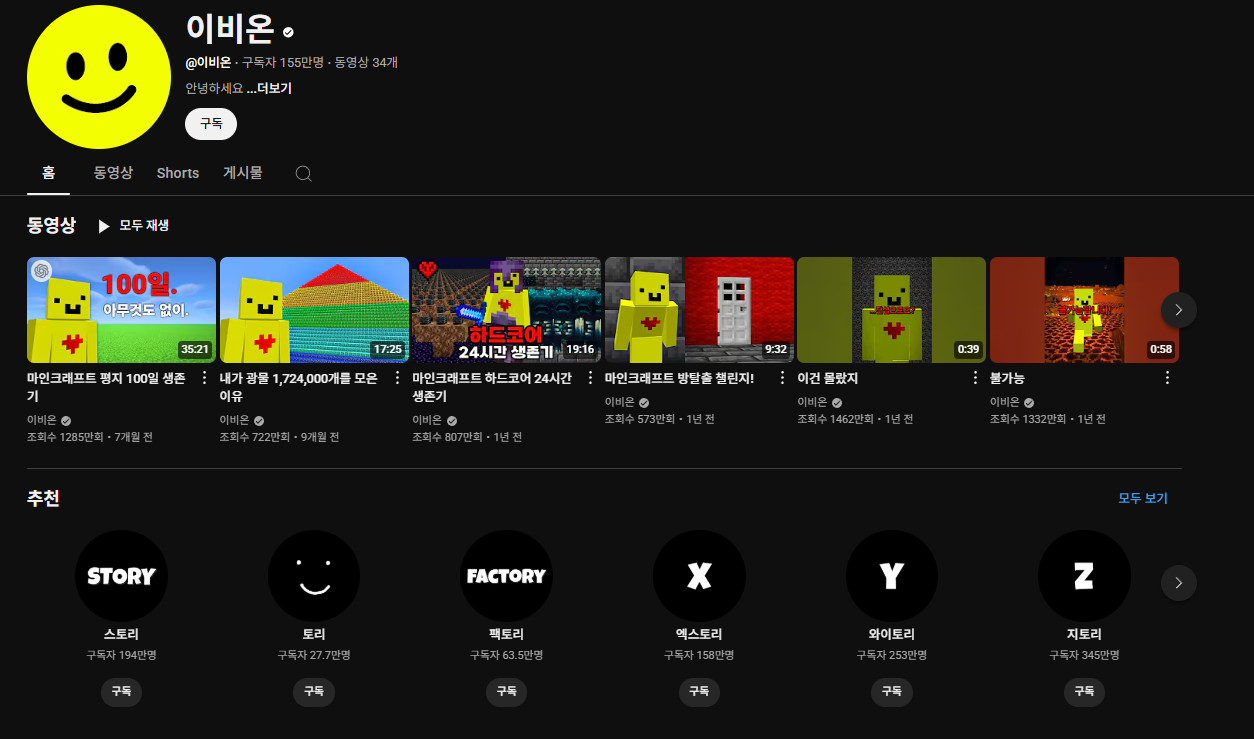The width and height of the screenshot is (1254, 739).
Task: Subscribe to the 엑스토리 channel
Action: 699,691
